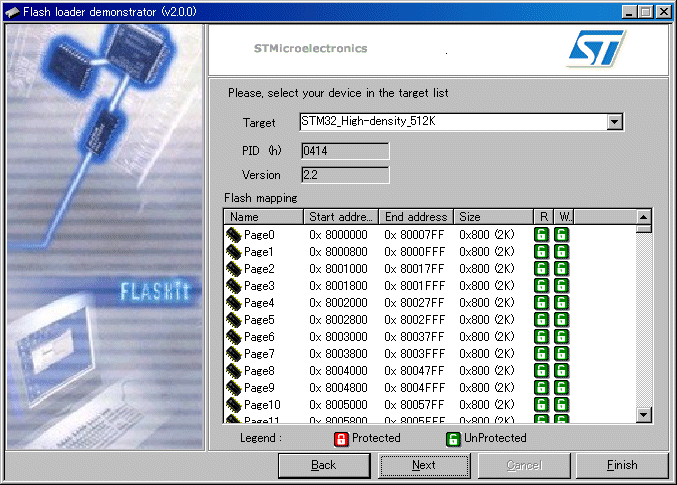Click the red Protected legend lock icon
677x485 pixels.
pyautogui.click(x=341, y=439)
